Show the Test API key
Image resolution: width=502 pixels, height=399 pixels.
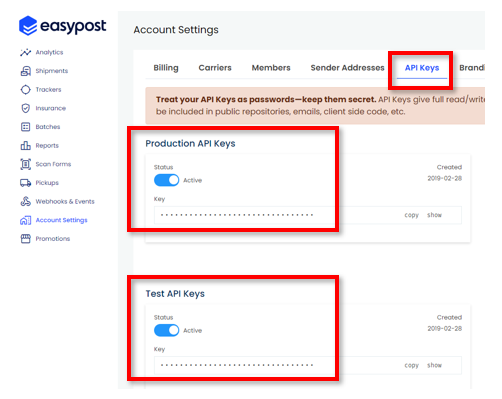pyautogui.click(x=434, y=365)
